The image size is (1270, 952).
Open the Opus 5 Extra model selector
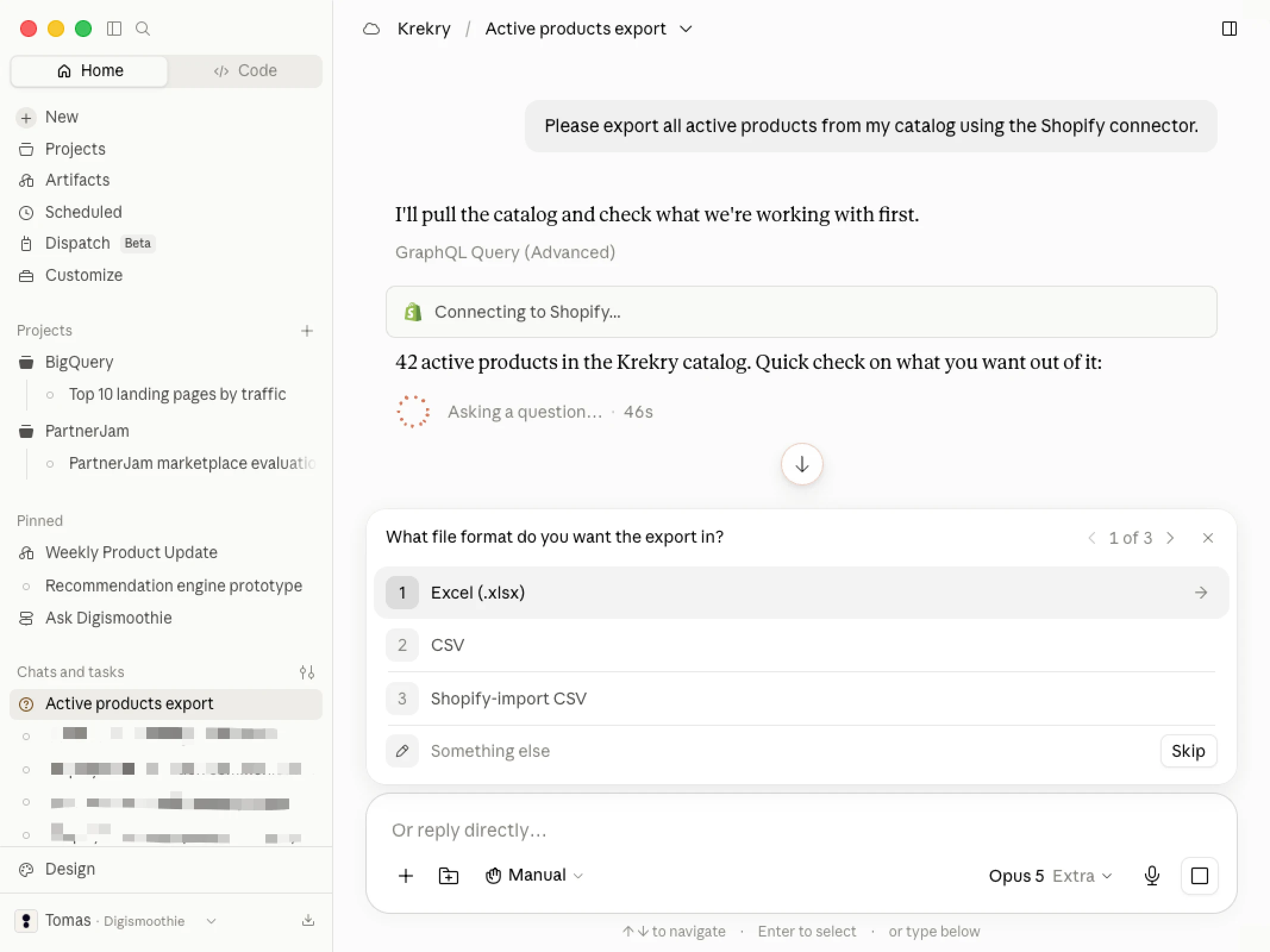point(1050,876)
